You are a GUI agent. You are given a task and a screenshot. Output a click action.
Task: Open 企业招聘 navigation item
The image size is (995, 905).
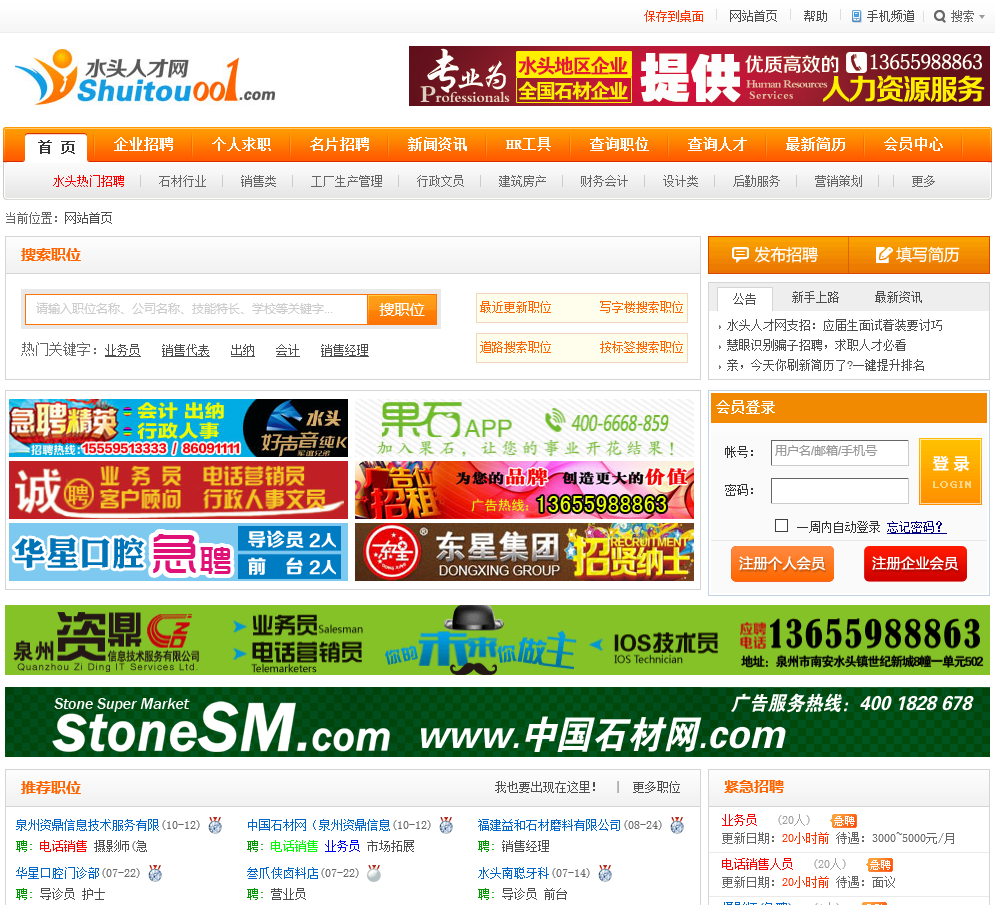pos(143,145)
